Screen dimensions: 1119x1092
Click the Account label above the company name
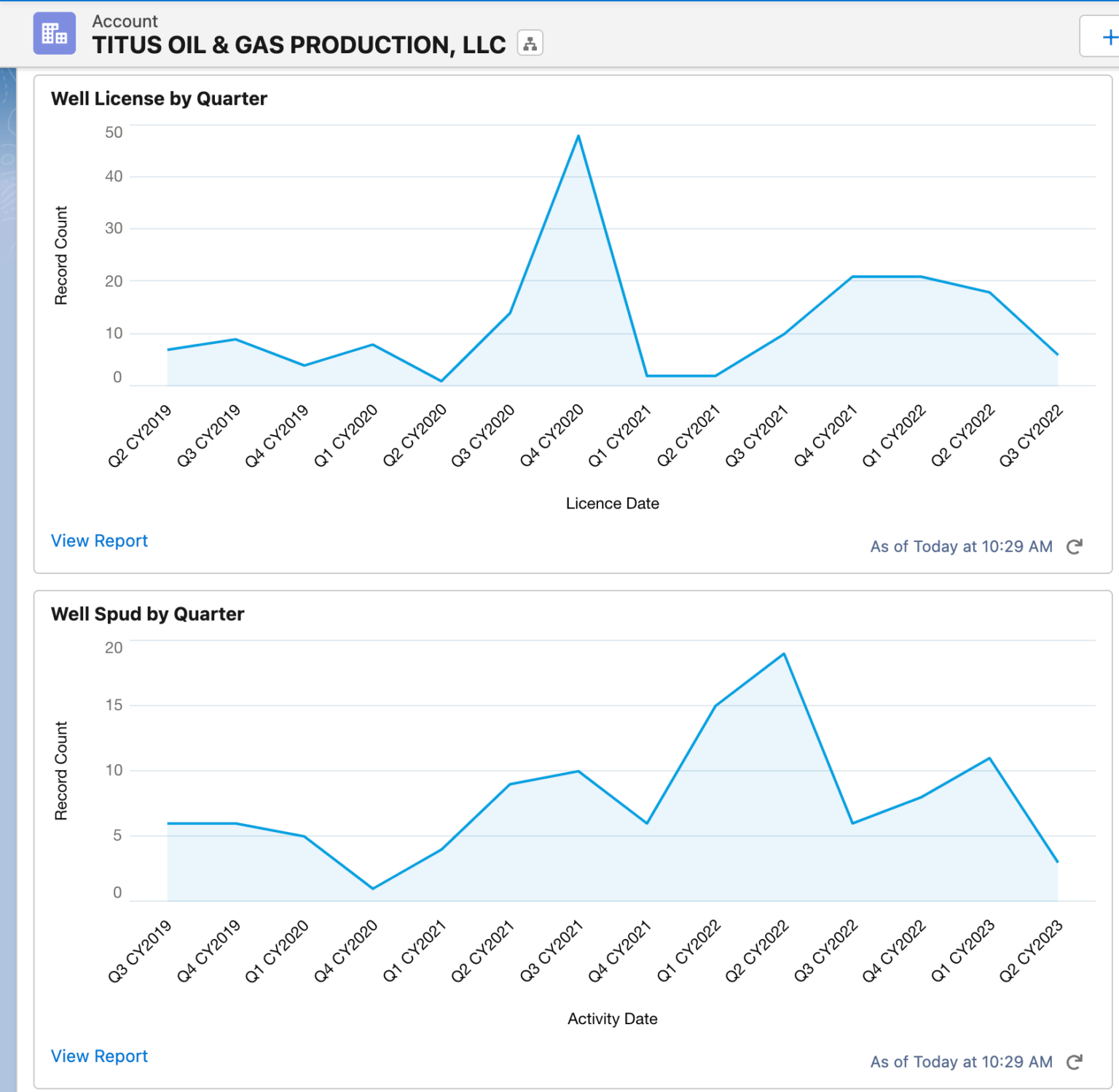click(x=125, y=20)
